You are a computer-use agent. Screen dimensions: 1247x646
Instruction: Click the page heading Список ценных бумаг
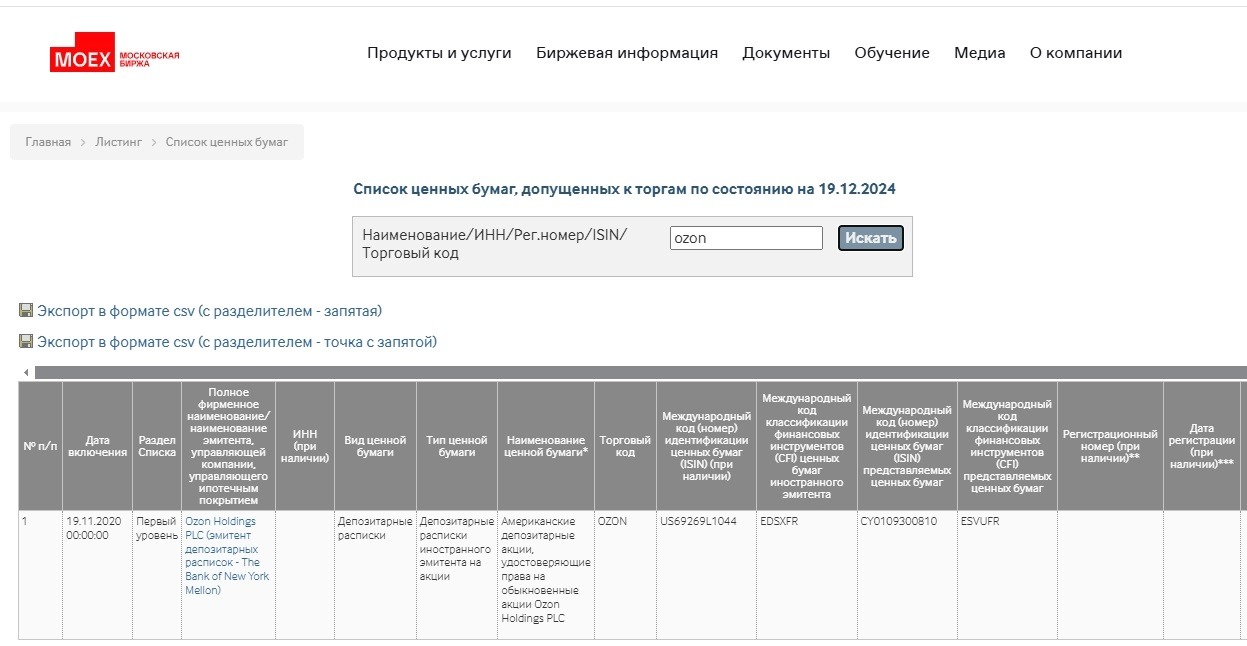point(625,188)
